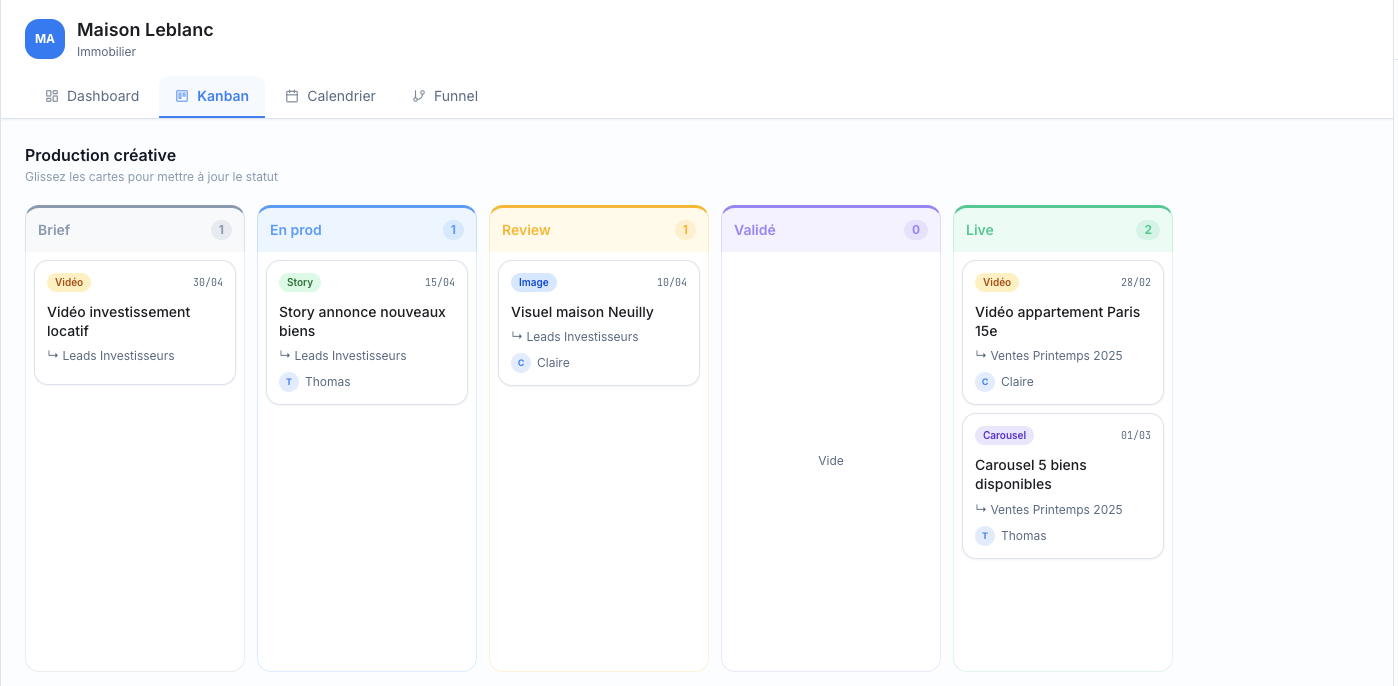1398x686 pixels.
Task: Click the Carousel tag in Live column
Action: [1004, 436]
